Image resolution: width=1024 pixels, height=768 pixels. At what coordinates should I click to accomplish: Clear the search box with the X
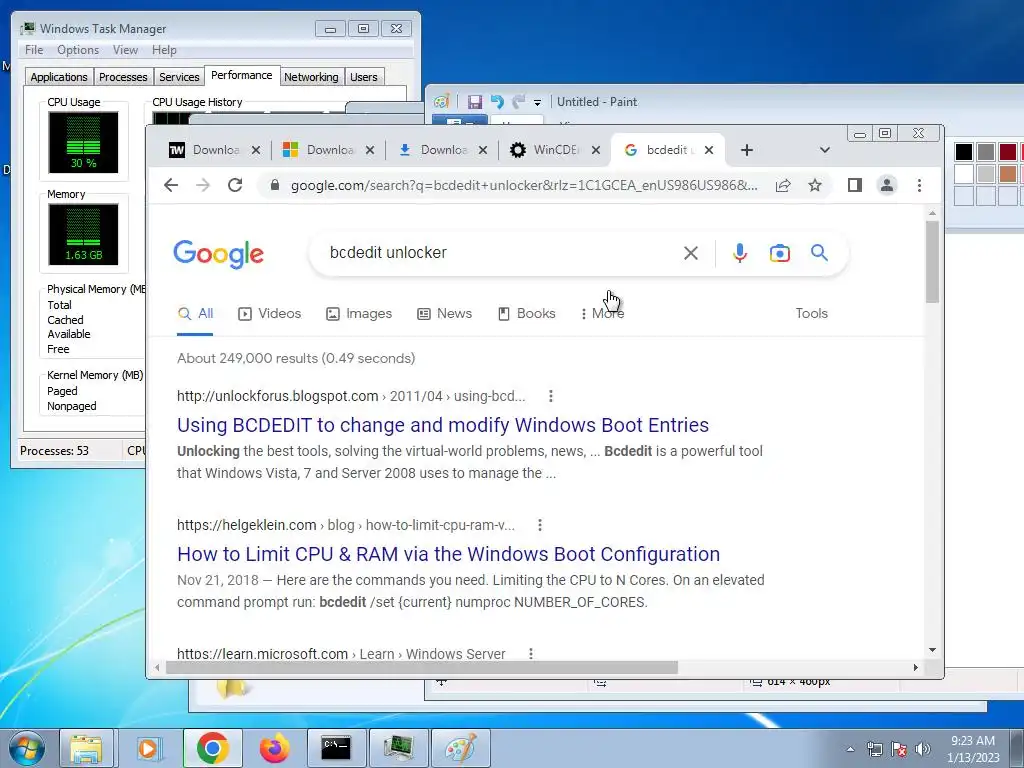[691, 253]
